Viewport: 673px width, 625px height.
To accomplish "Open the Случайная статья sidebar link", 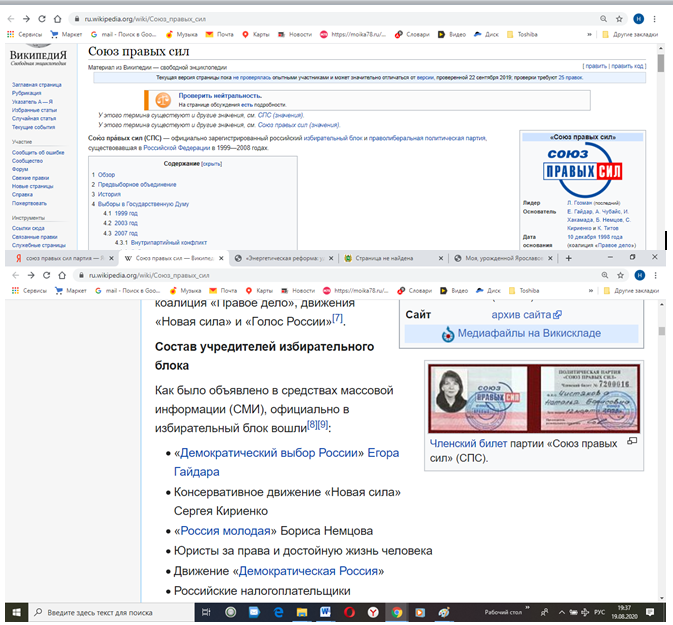I will [34, 118].
